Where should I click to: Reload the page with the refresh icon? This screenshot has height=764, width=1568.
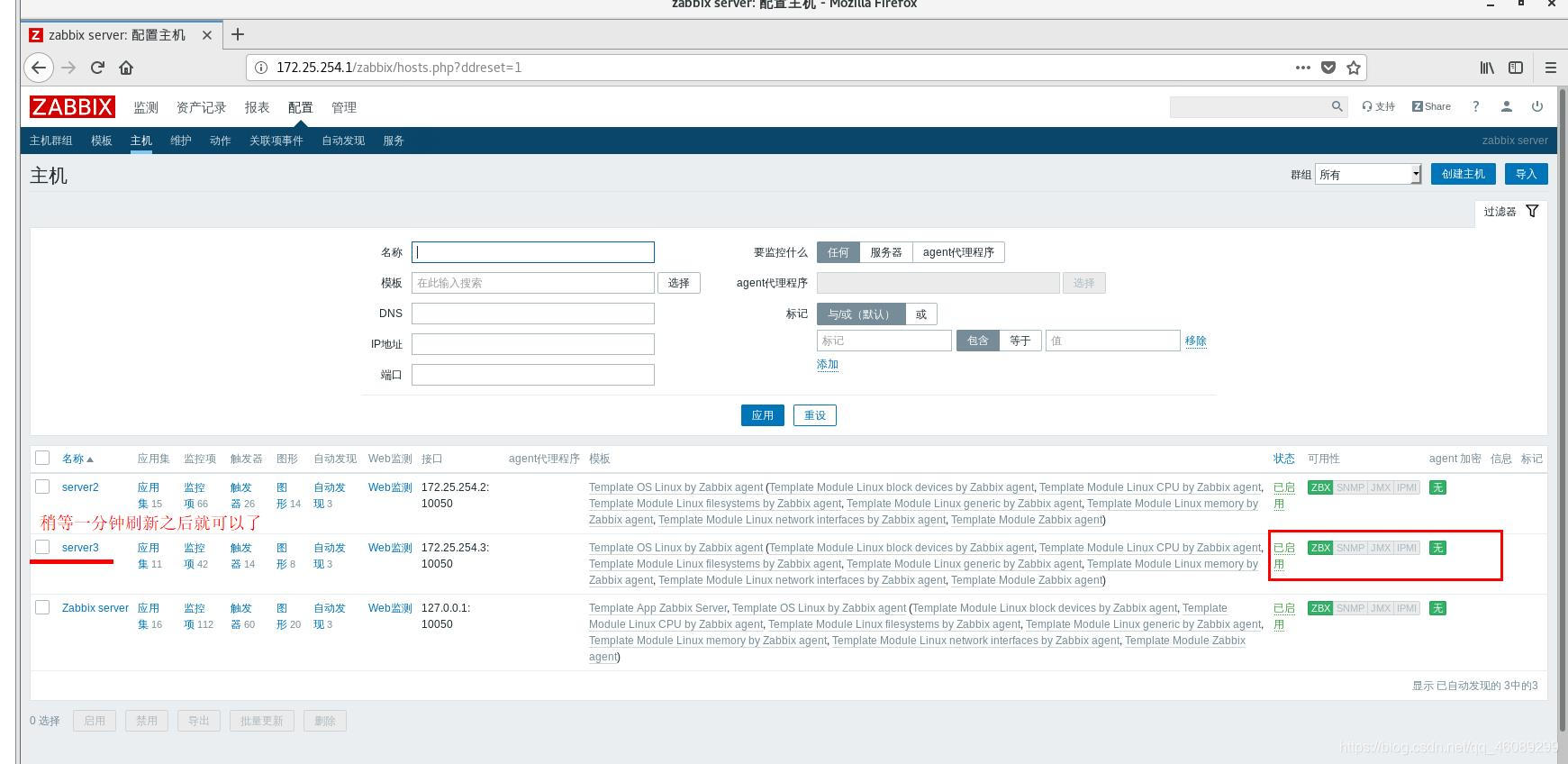(97, 68)
